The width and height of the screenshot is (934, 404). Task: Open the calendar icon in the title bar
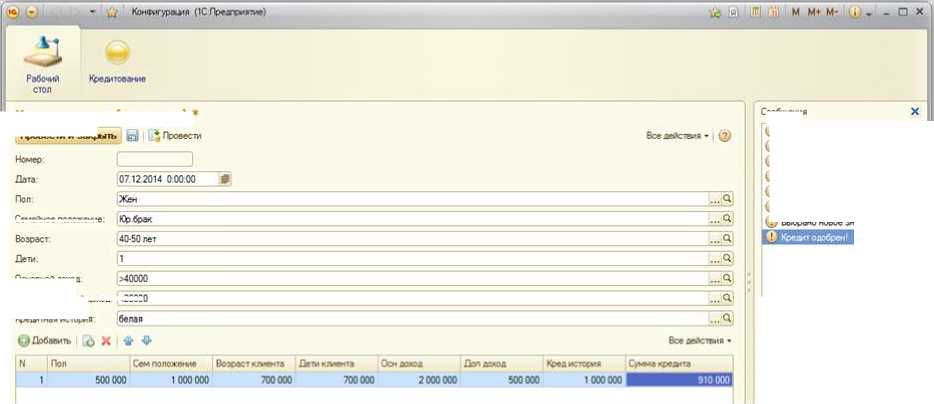[x=774, y=12]
